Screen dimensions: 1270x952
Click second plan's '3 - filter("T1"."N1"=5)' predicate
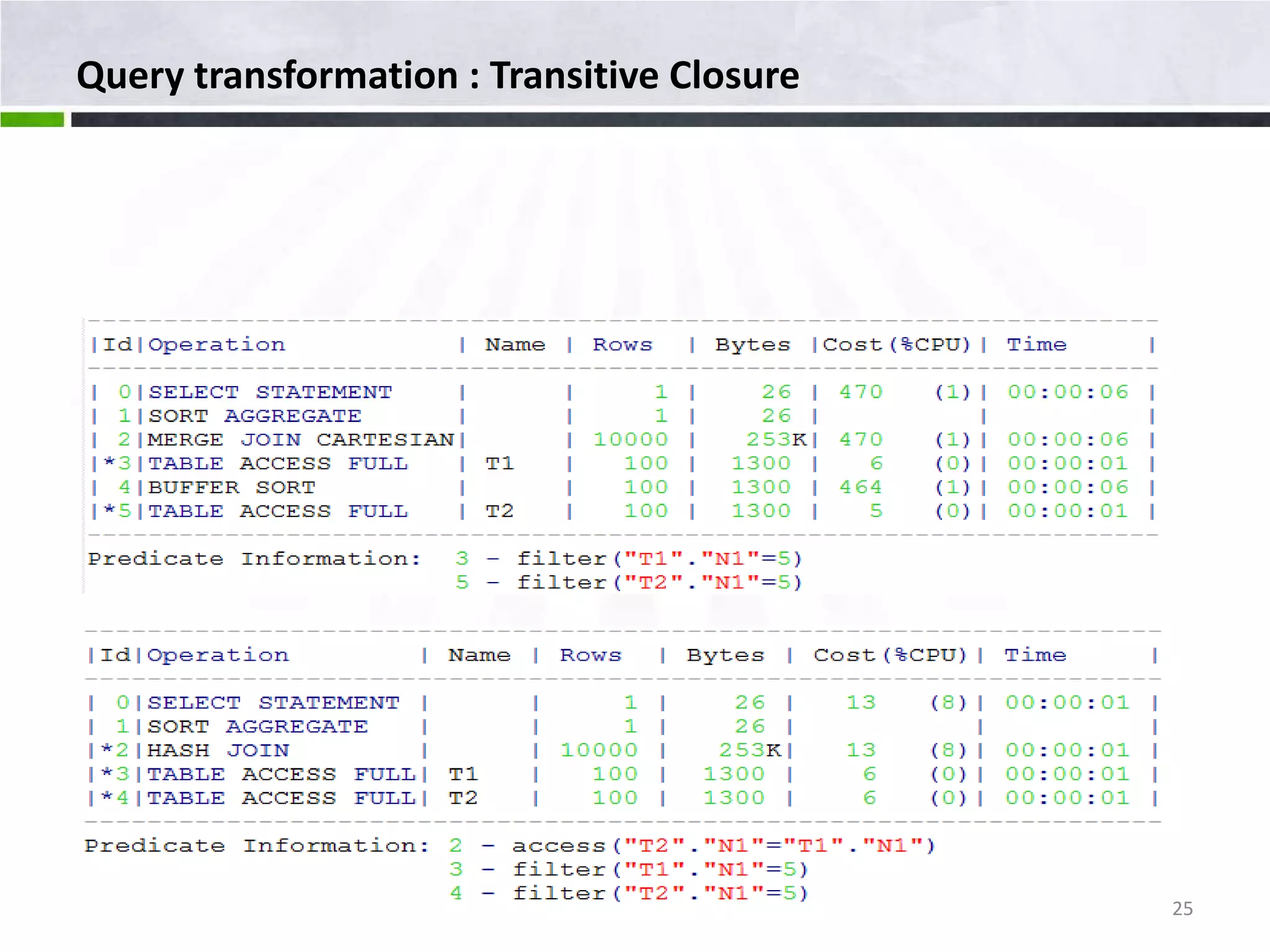click(629, 870)
